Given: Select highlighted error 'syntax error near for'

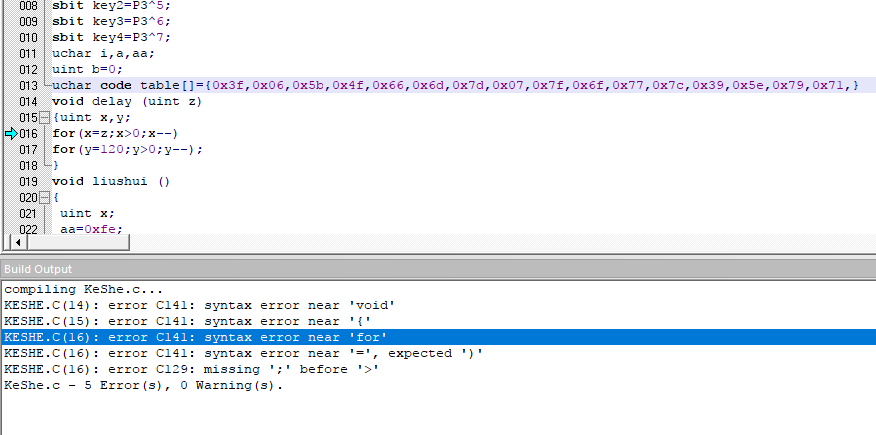Looking at the screenshot, I should click(438, 337).
